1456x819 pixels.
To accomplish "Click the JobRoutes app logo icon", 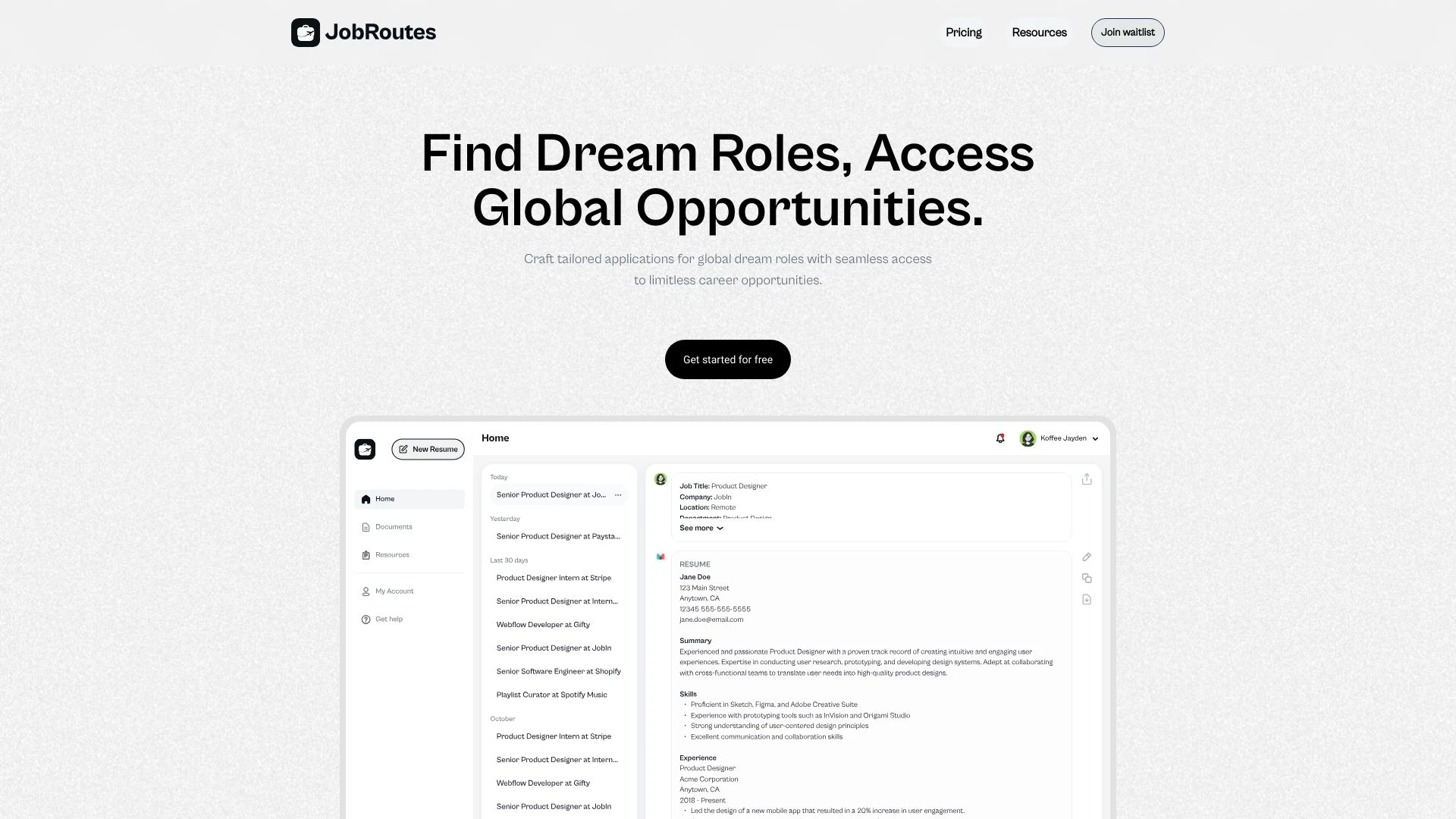I will pos(305,32).
